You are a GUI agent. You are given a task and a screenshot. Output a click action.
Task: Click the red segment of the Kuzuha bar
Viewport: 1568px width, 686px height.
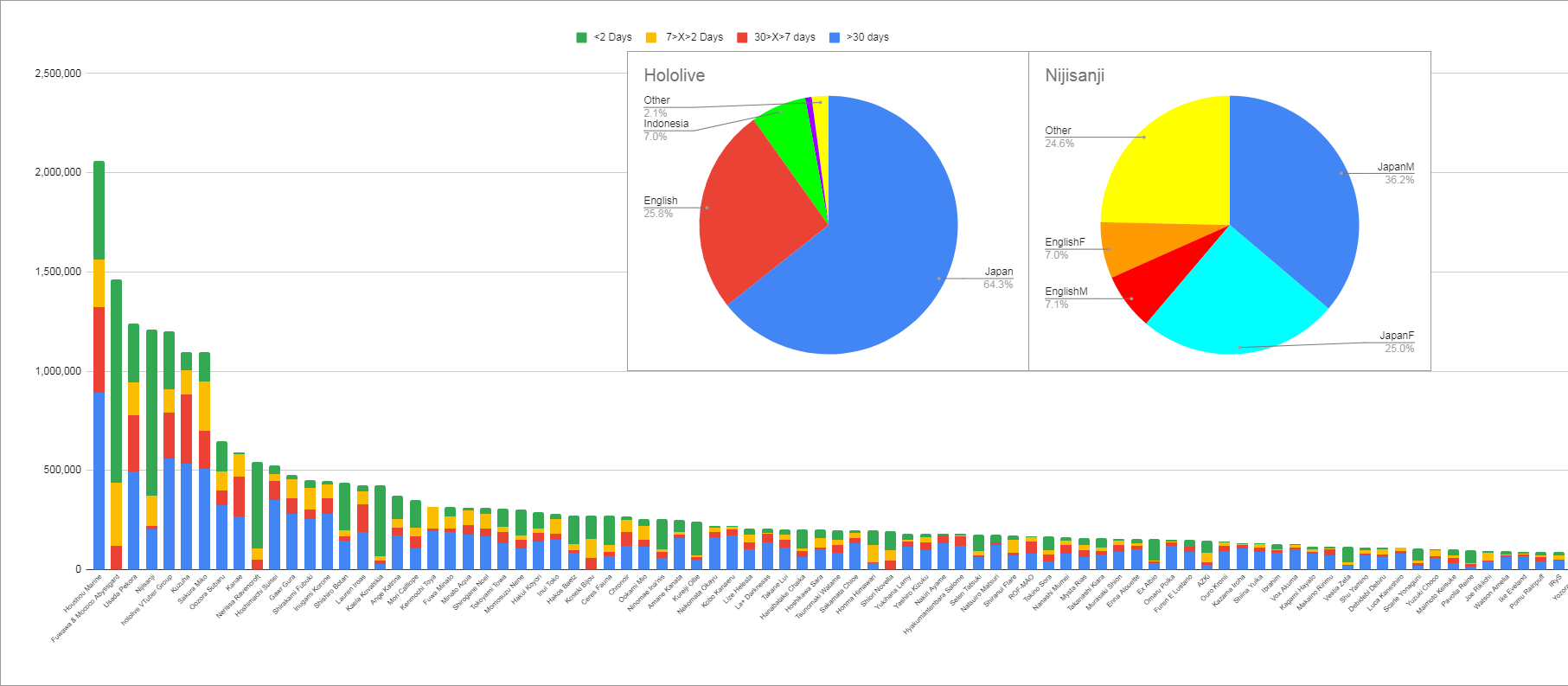point(187,428)
